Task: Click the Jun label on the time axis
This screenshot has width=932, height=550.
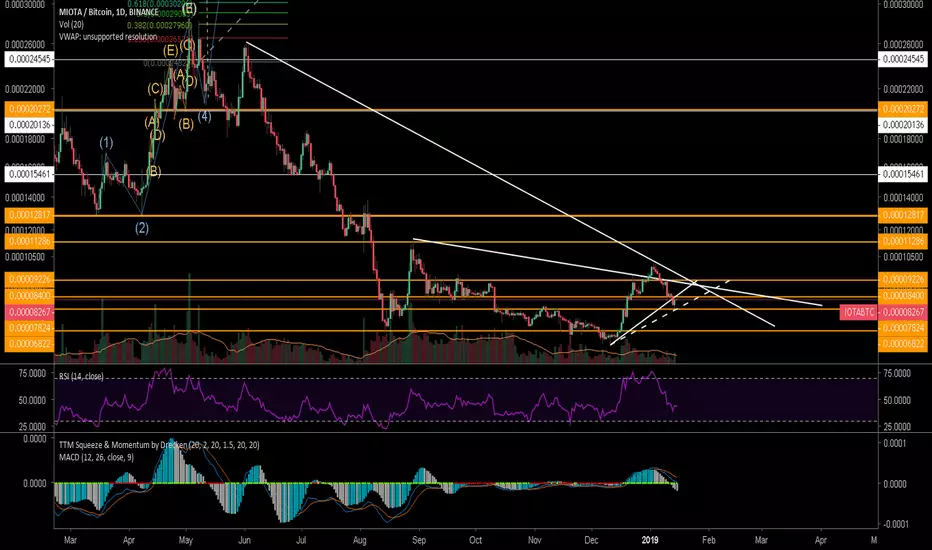Action: 244,540
